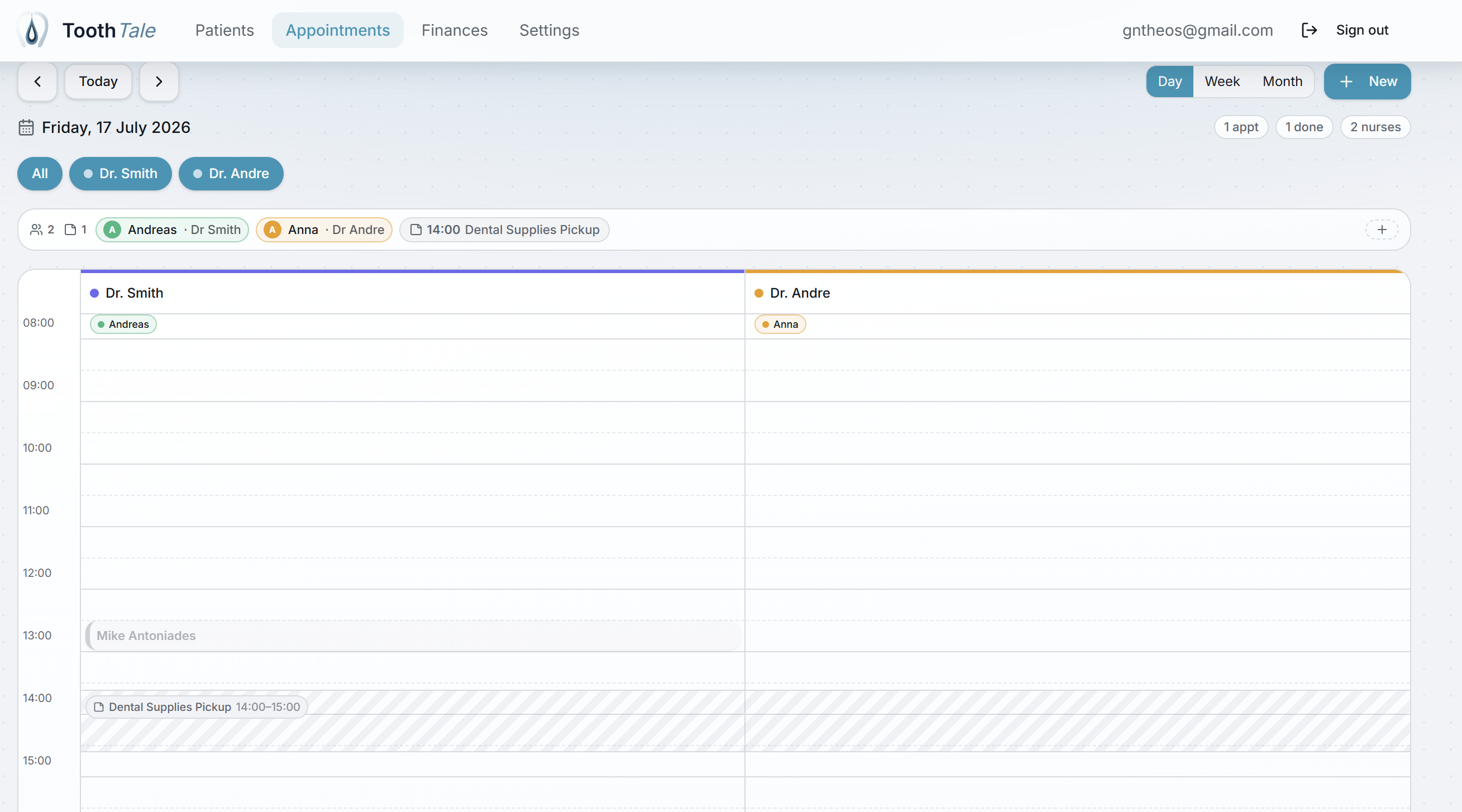Open Anna · Dr Andre nurse chip
The image size is (1462, 812).
[x=323, y=229]
